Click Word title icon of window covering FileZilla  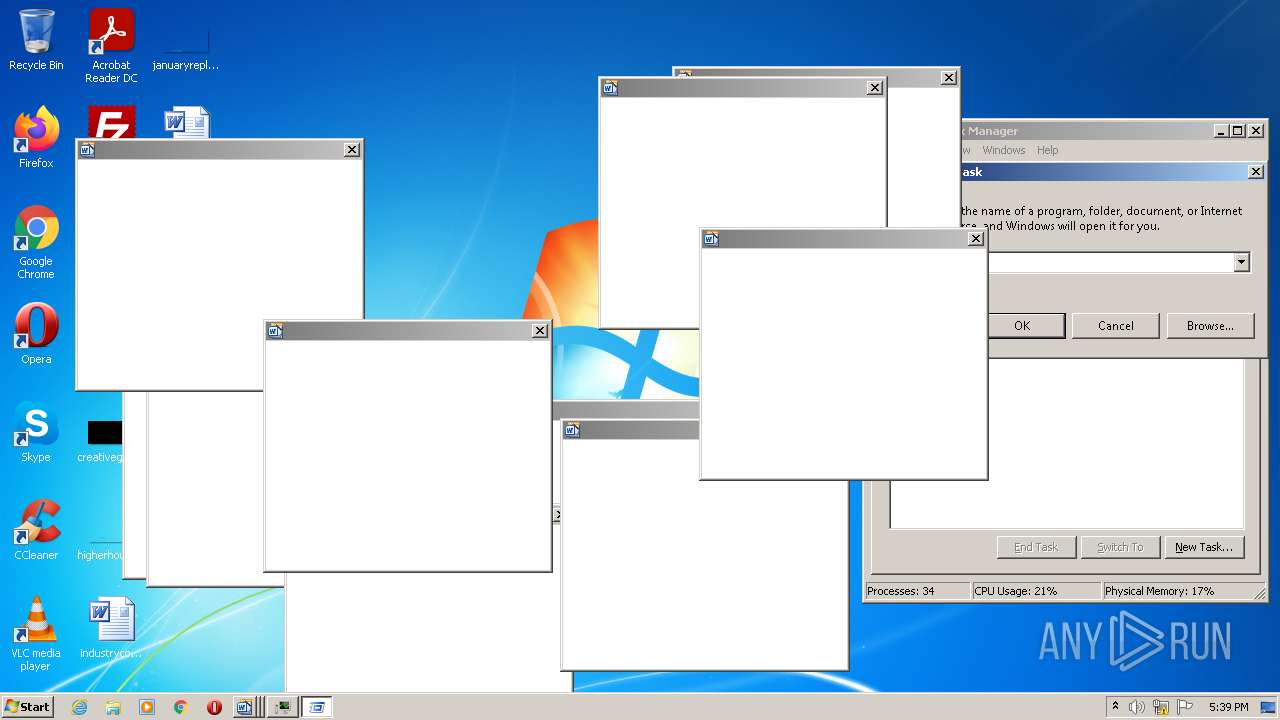click(87, 150)
